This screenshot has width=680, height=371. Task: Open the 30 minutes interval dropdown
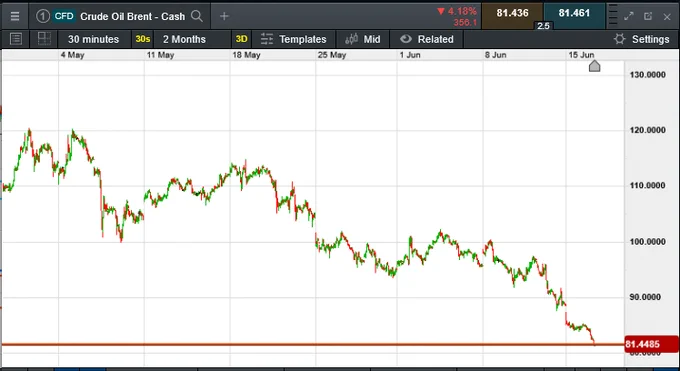coord(93,39)
